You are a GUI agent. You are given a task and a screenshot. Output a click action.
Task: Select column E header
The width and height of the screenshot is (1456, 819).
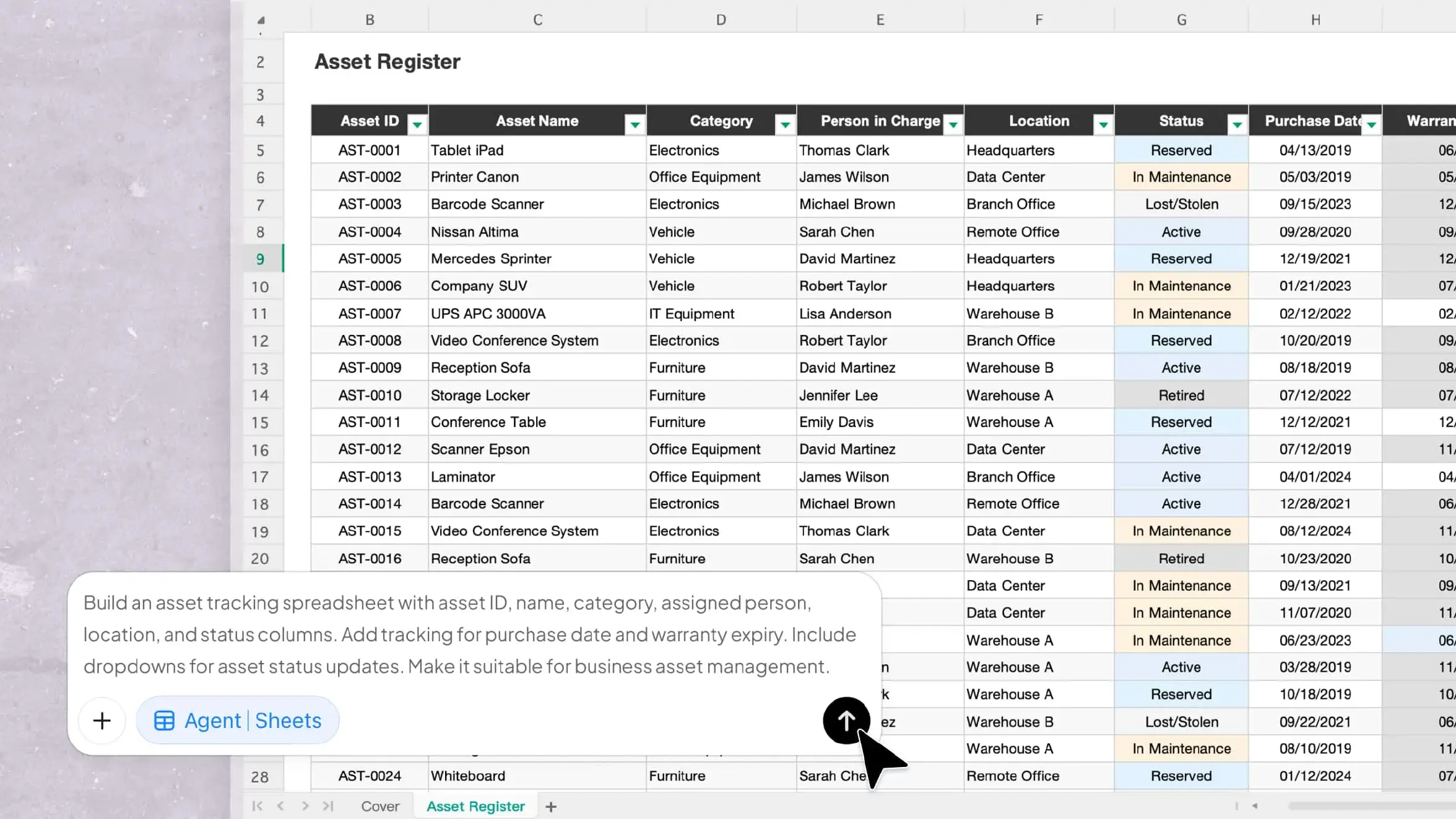point(880,20)
